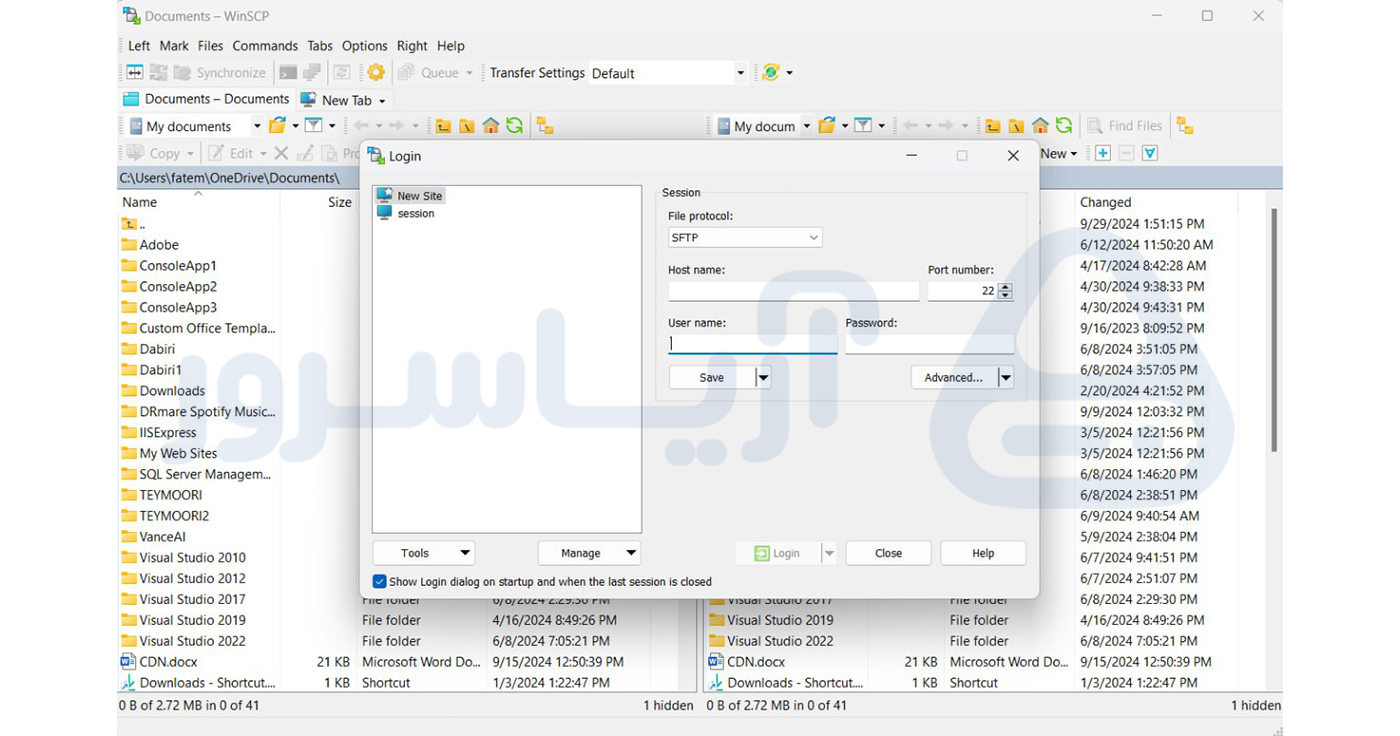The width and height of the screenshot is (1400, 736).
Task: Click the Save button in Login dialog
Action: pos(712,377)
